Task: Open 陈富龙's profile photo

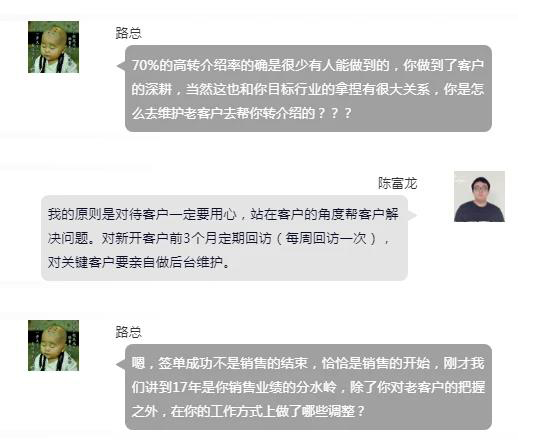Action: pos(479,196)
